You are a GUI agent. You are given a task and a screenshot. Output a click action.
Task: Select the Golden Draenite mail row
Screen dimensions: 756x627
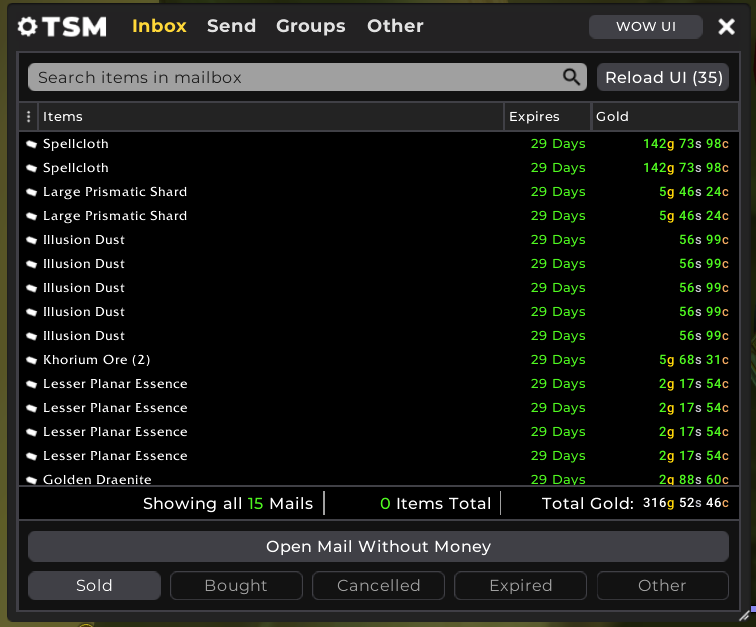click(378, 477)
